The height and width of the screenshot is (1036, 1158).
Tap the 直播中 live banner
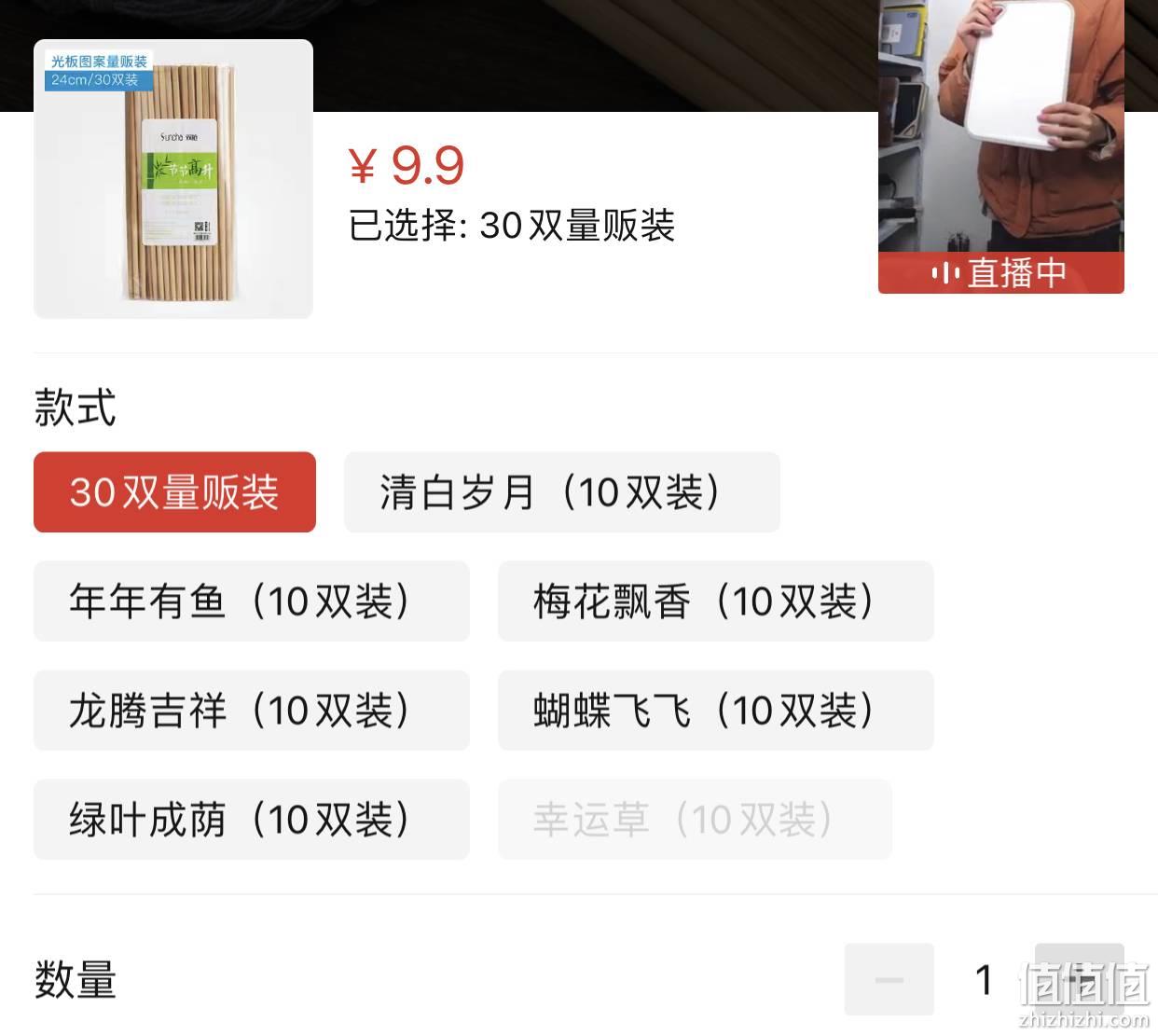tap(1001, 273)
